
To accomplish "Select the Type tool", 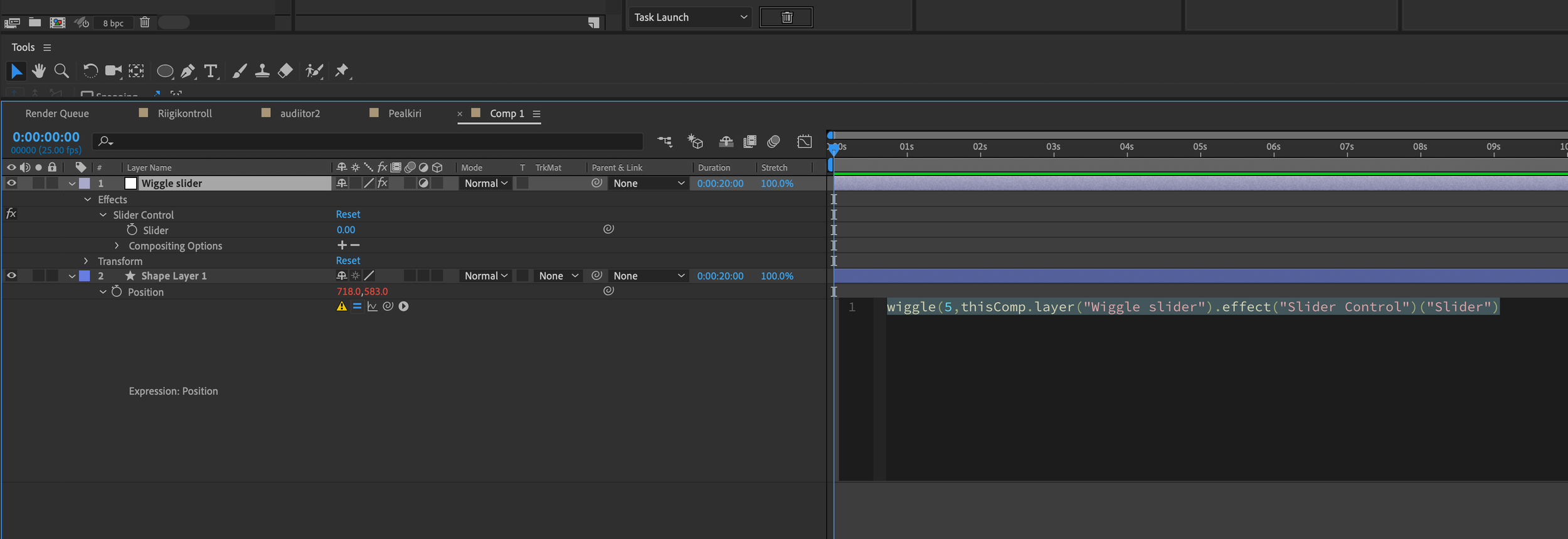I will tap(211, 71).
